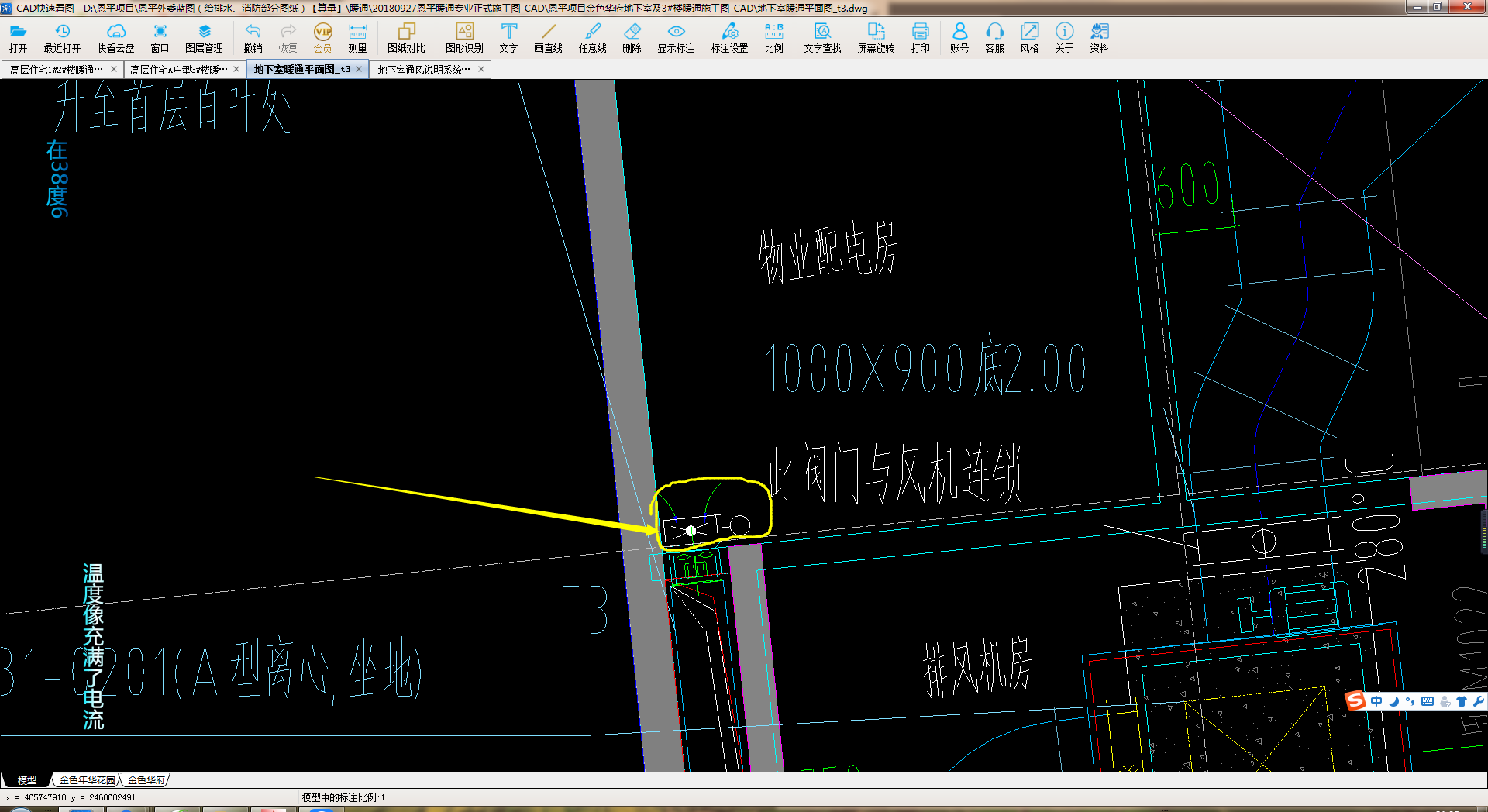
Task: Select the 模型 model layout tab
Action: tap(27, 780)
